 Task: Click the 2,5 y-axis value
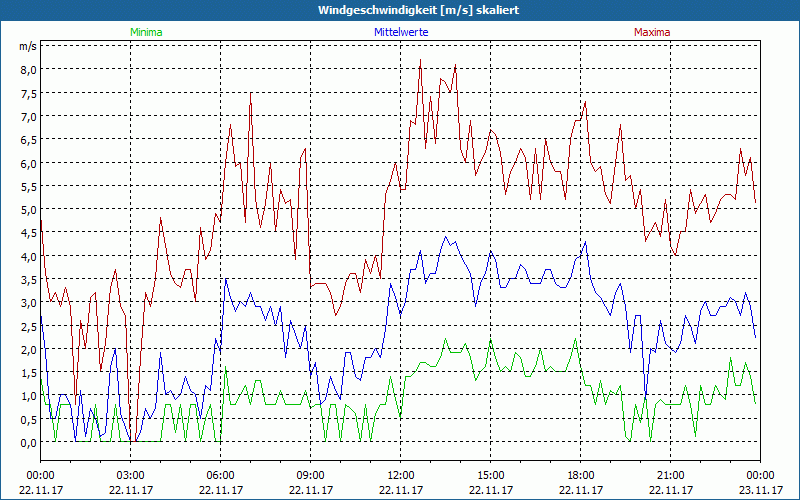point(29,327)
